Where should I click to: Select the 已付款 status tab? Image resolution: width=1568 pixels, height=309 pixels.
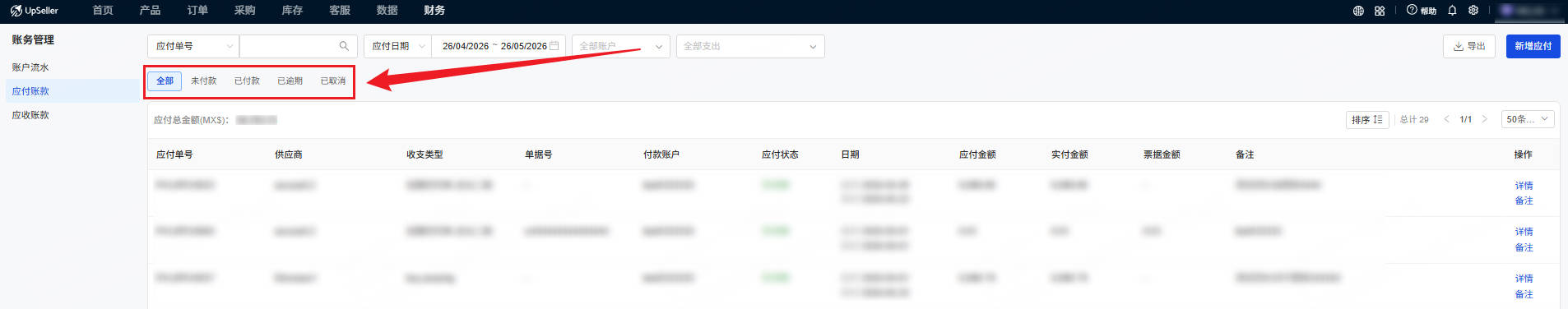click(x=247, y=81)
